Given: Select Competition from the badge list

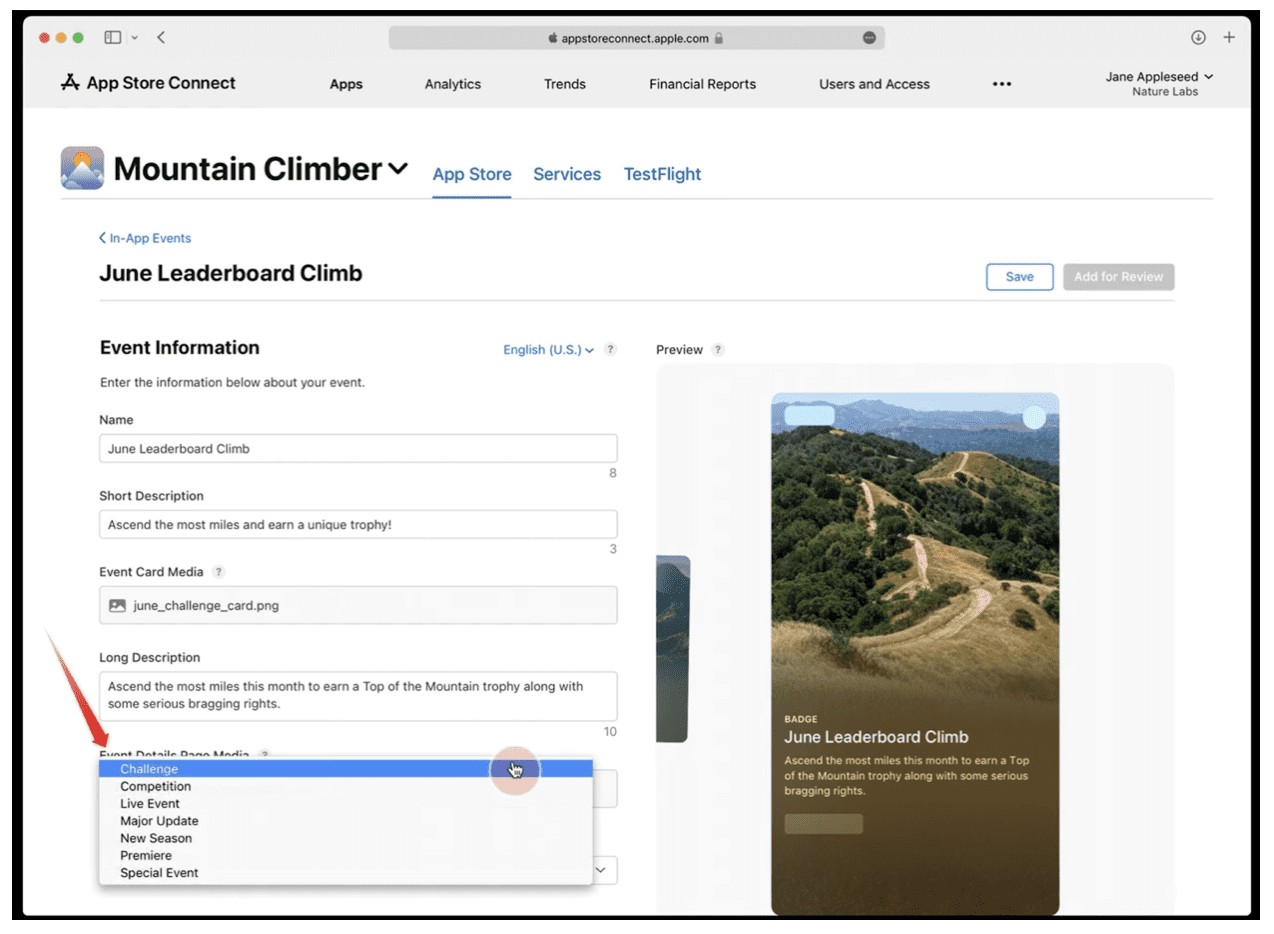Looking at the screenshot, I should click(156, 786).
